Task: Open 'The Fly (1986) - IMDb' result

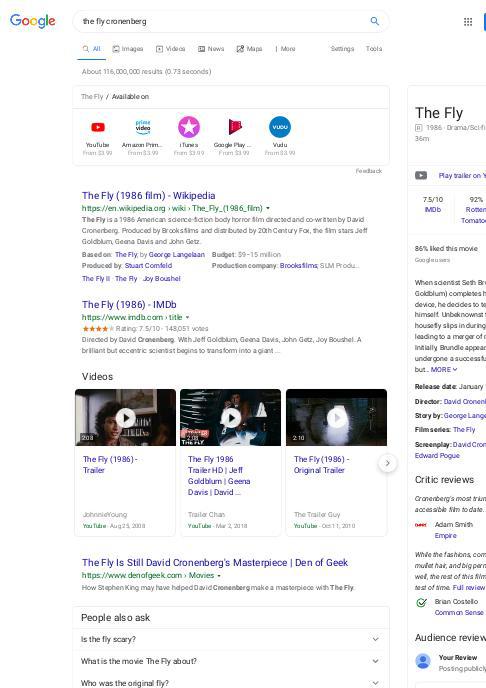Action: click(x=129, y=305)
